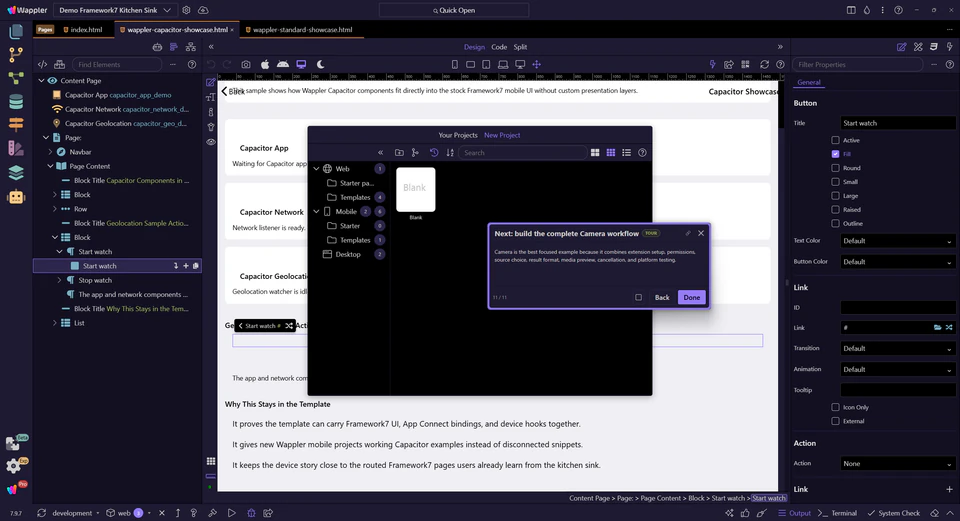Enable the Outline checkbox

click(835, 223)
